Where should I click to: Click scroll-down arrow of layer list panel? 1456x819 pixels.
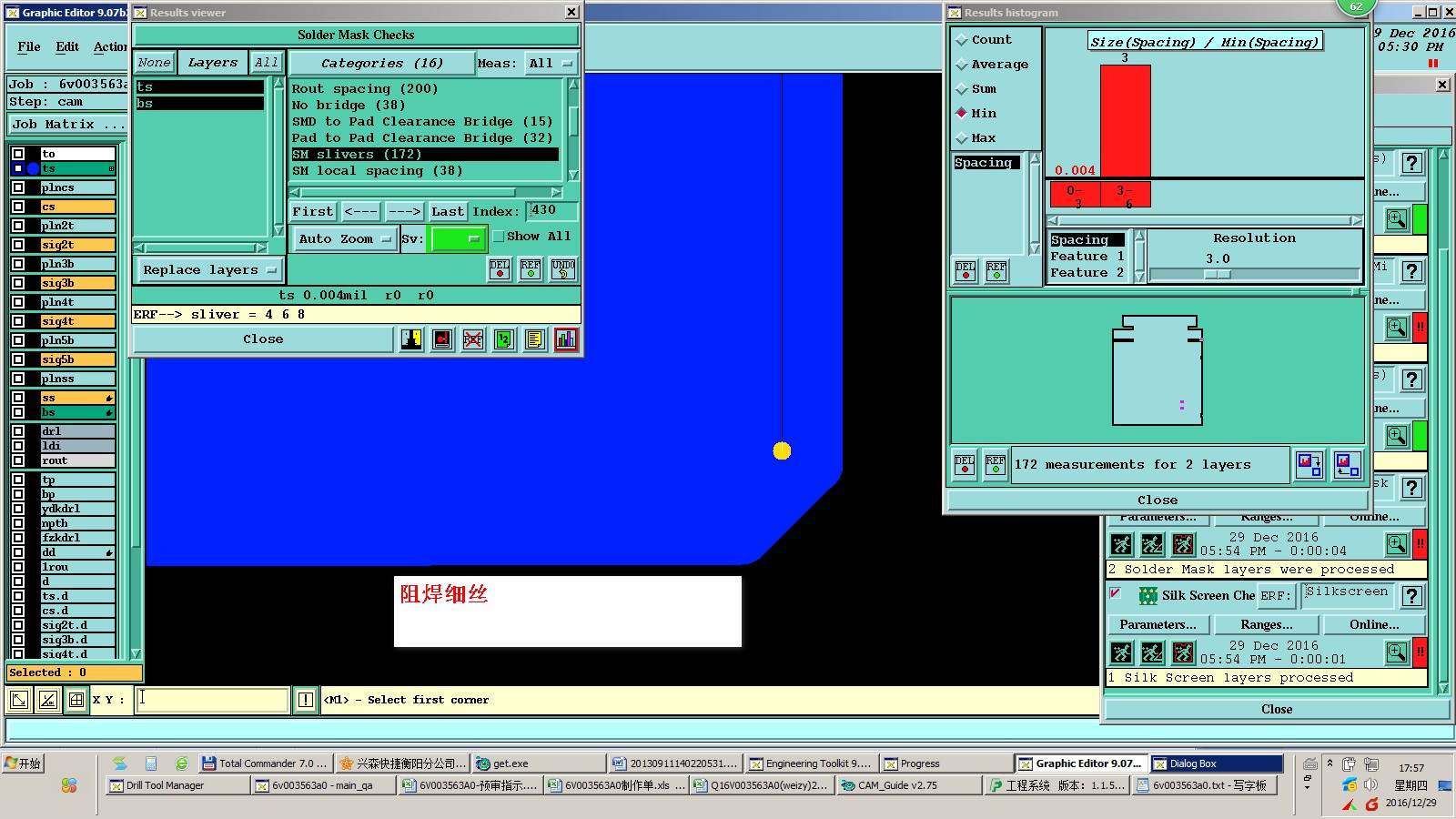tap(136, 653)
